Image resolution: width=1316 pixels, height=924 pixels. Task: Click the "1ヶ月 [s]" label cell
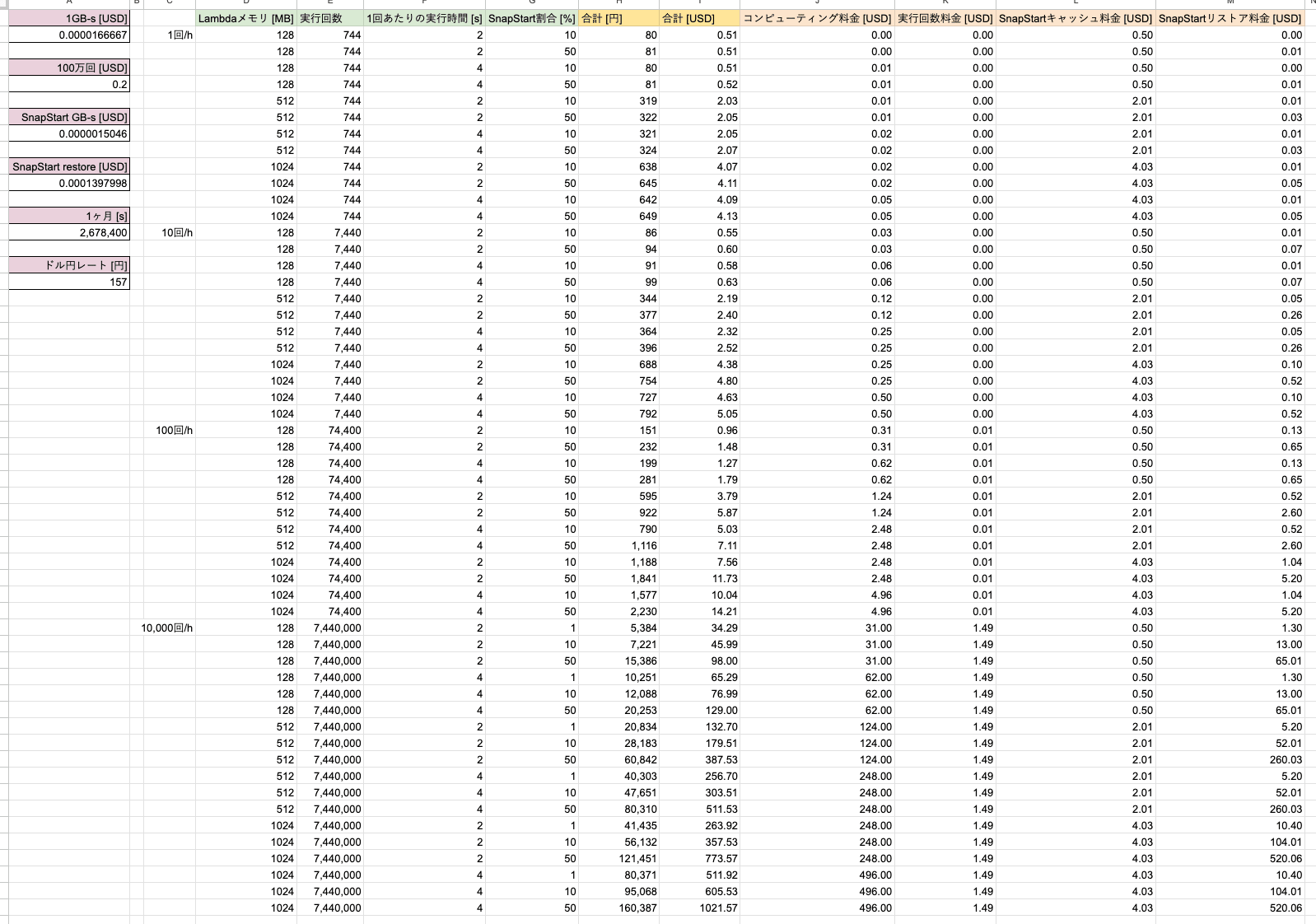pyautogui.click(x=69, y=216)
